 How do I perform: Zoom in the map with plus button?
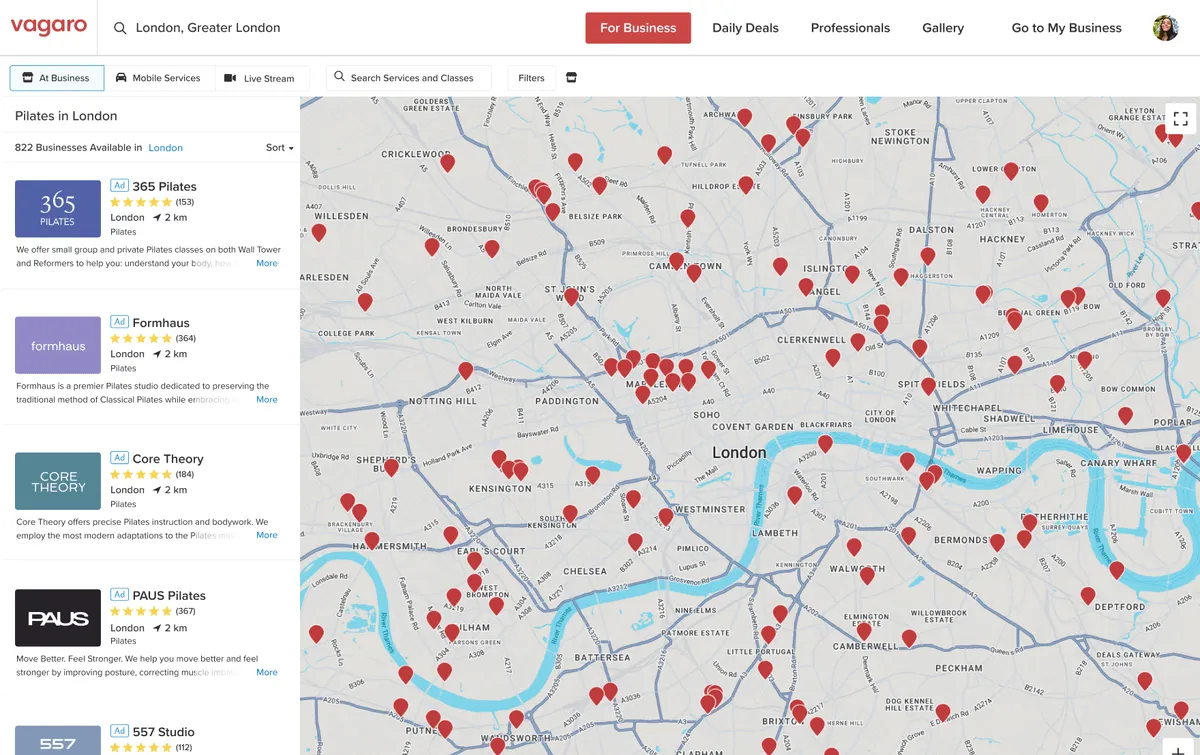pyautogui.click(x=1179, y=748)
